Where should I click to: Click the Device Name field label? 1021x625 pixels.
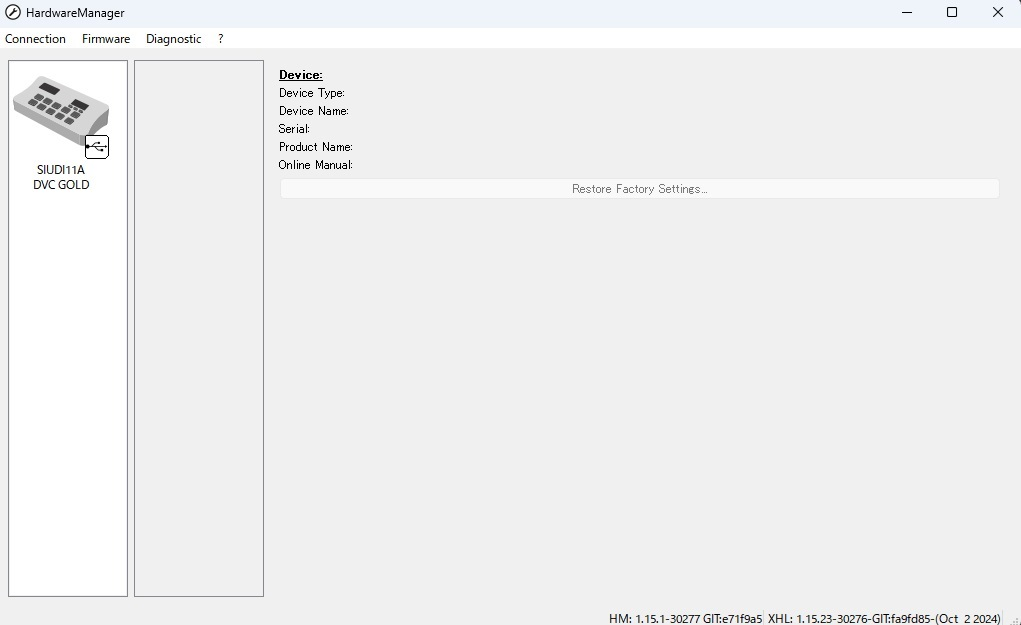[x=313, y=111]
